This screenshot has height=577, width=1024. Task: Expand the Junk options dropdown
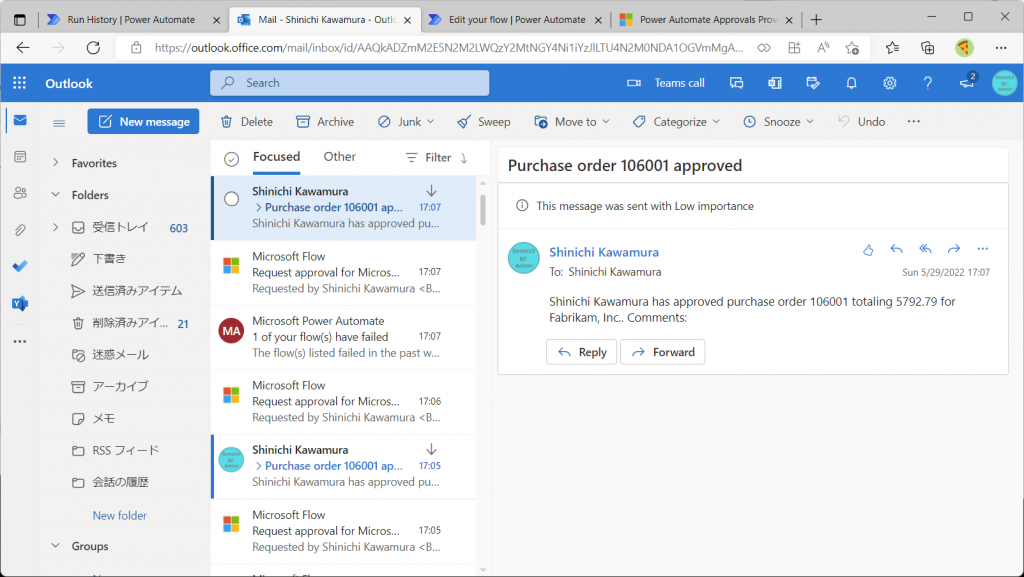coord(430,122)
